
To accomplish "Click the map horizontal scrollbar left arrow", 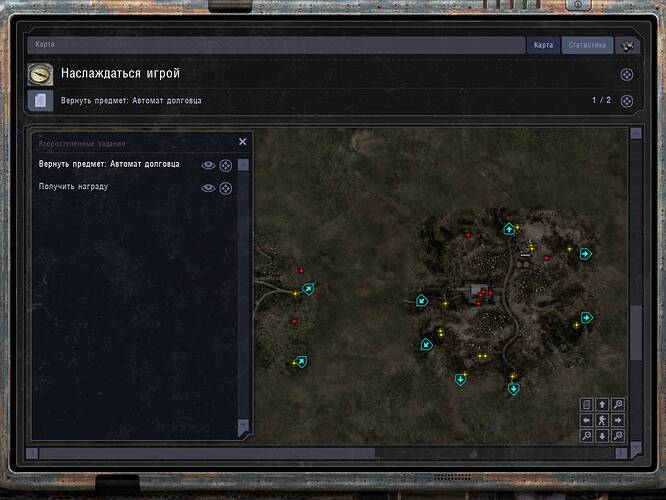I will point(32,453).
